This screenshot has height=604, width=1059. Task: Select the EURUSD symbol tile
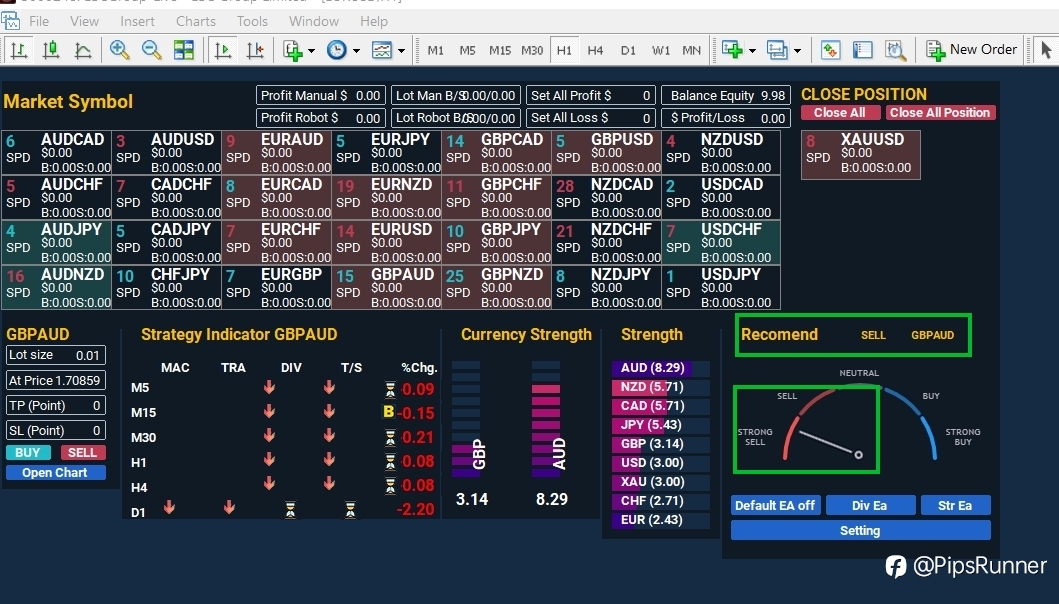[x=386, y=243]
